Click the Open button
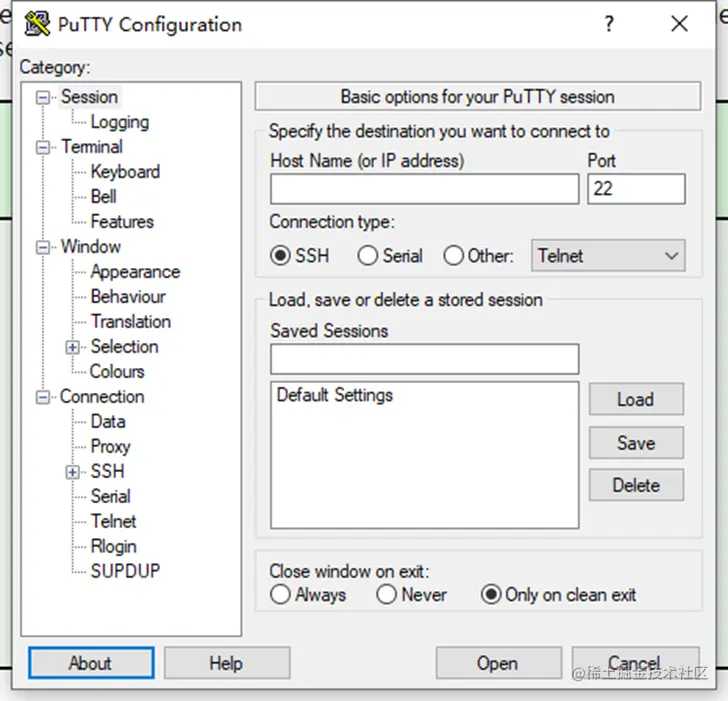Screen dimensions: 728x701 (x=497, y=663)
